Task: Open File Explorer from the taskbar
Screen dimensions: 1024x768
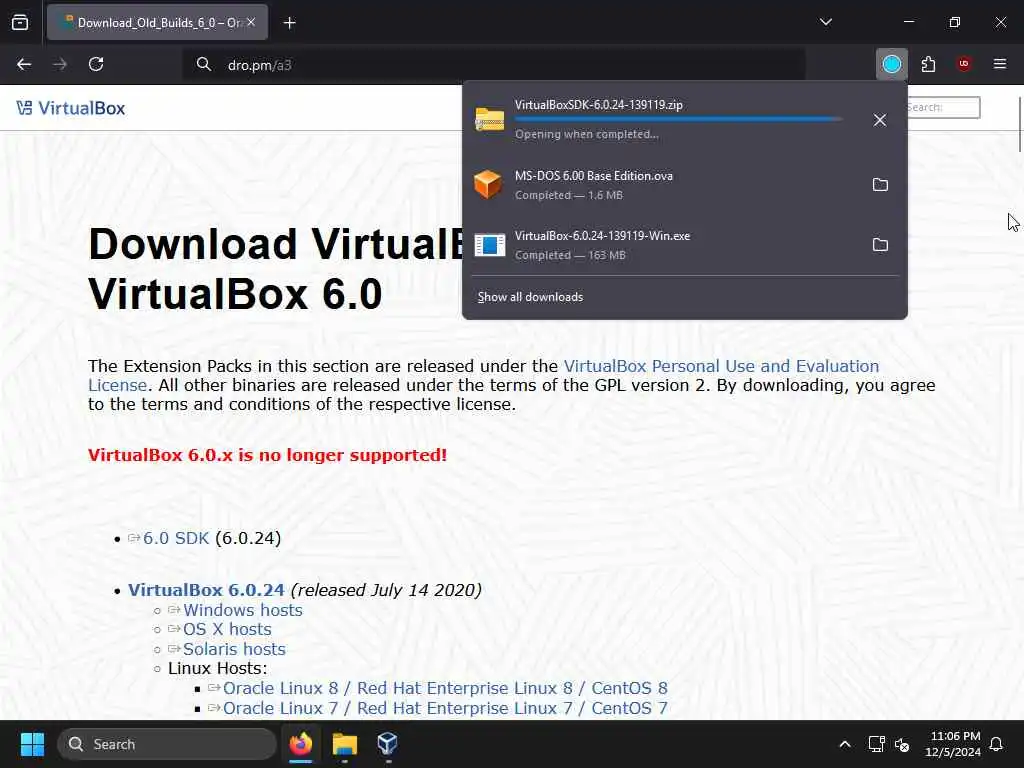Action: coord(344,744)
